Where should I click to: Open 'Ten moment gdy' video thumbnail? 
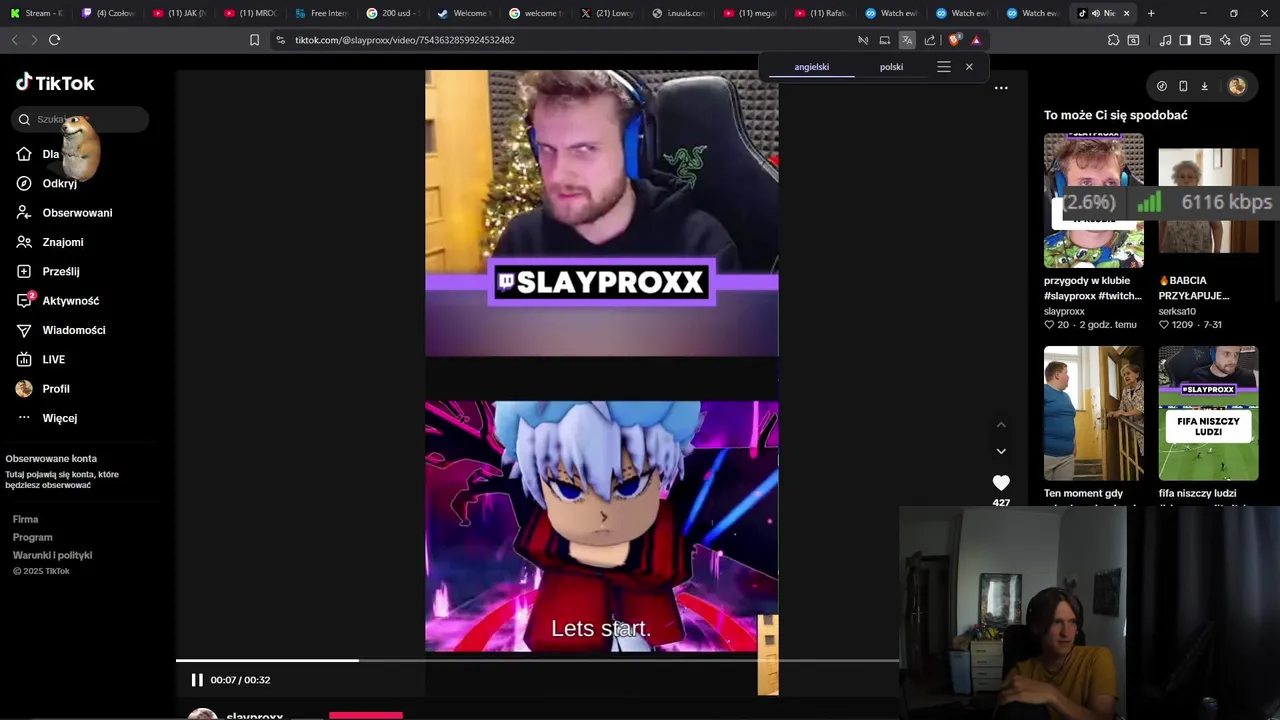[1093, 413]
